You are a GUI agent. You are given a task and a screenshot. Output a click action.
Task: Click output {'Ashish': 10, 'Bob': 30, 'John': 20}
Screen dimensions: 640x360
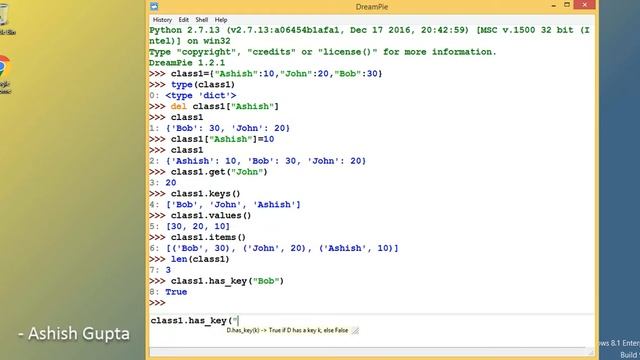[266, 161]
